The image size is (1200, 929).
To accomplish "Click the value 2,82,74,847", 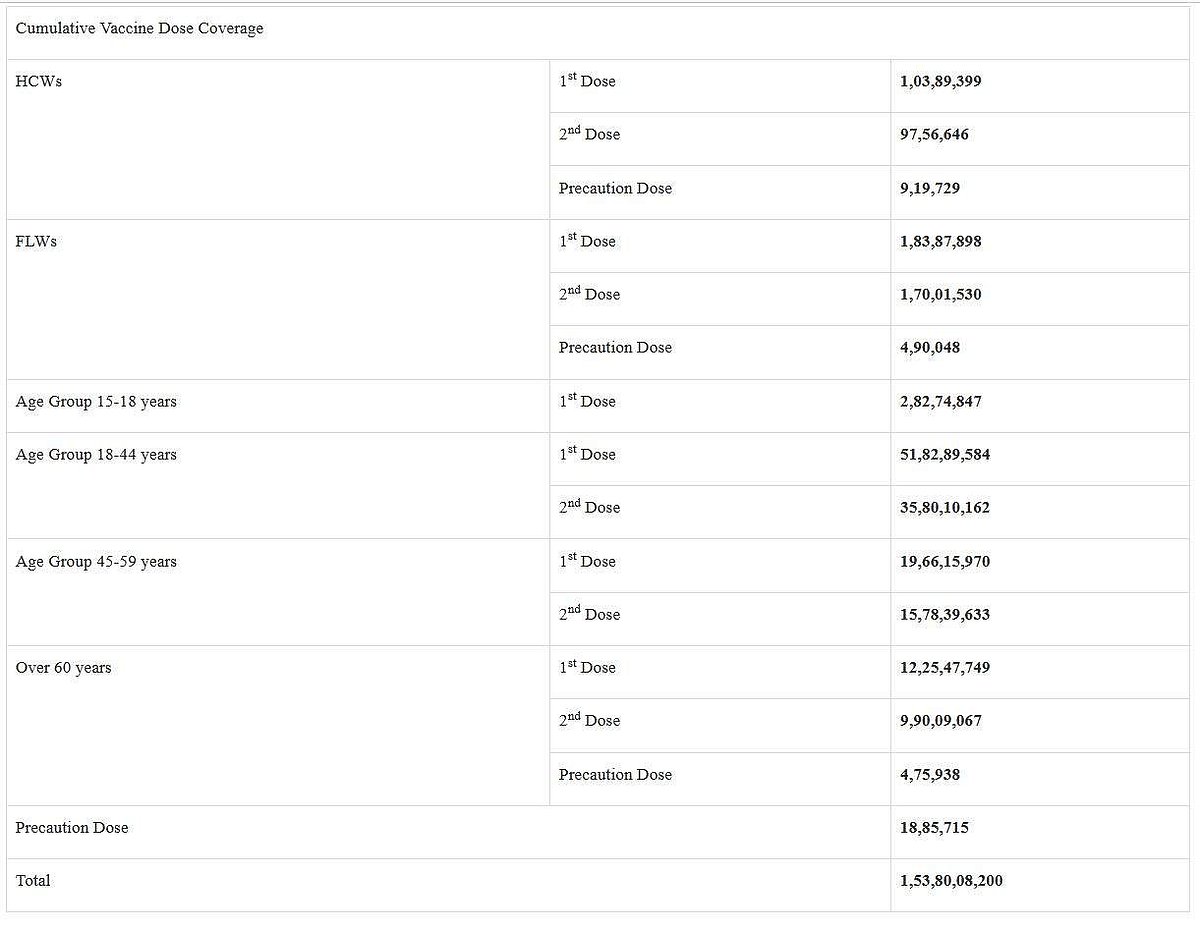I will [x=940, y=401].
